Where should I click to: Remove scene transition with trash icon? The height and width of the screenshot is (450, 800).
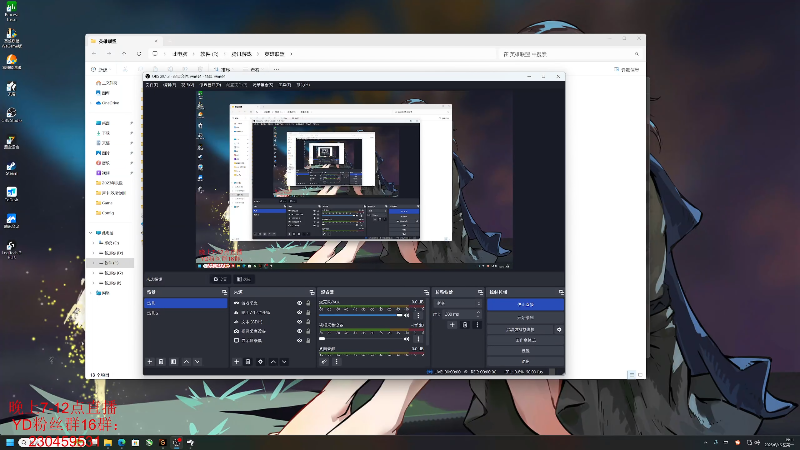465,324
